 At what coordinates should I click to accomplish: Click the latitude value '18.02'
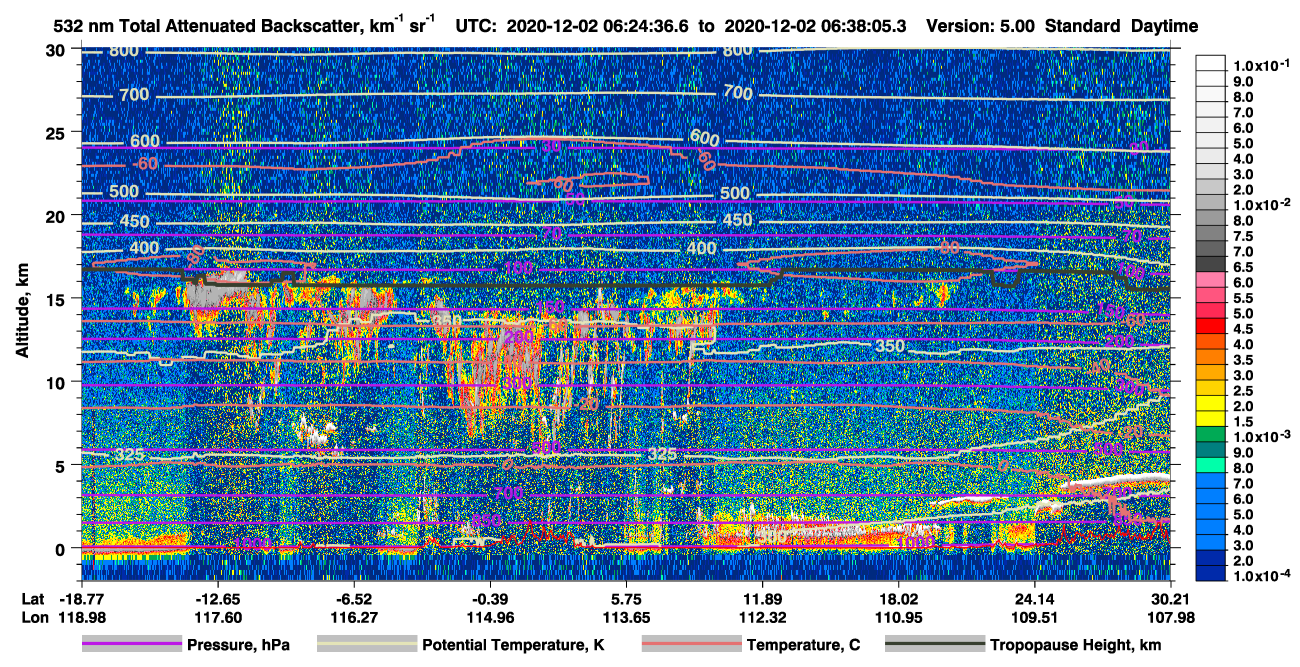899,599
